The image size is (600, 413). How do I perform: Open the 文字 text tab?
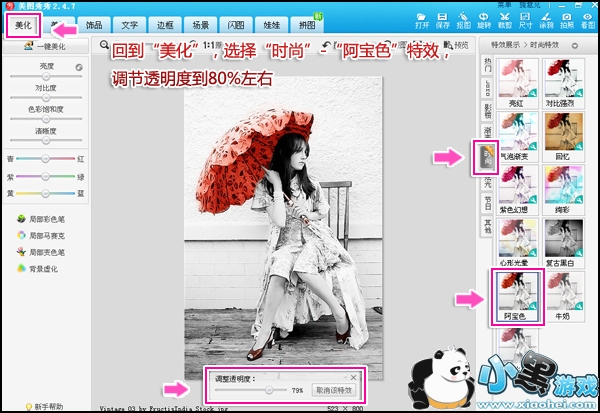point(127,23)
